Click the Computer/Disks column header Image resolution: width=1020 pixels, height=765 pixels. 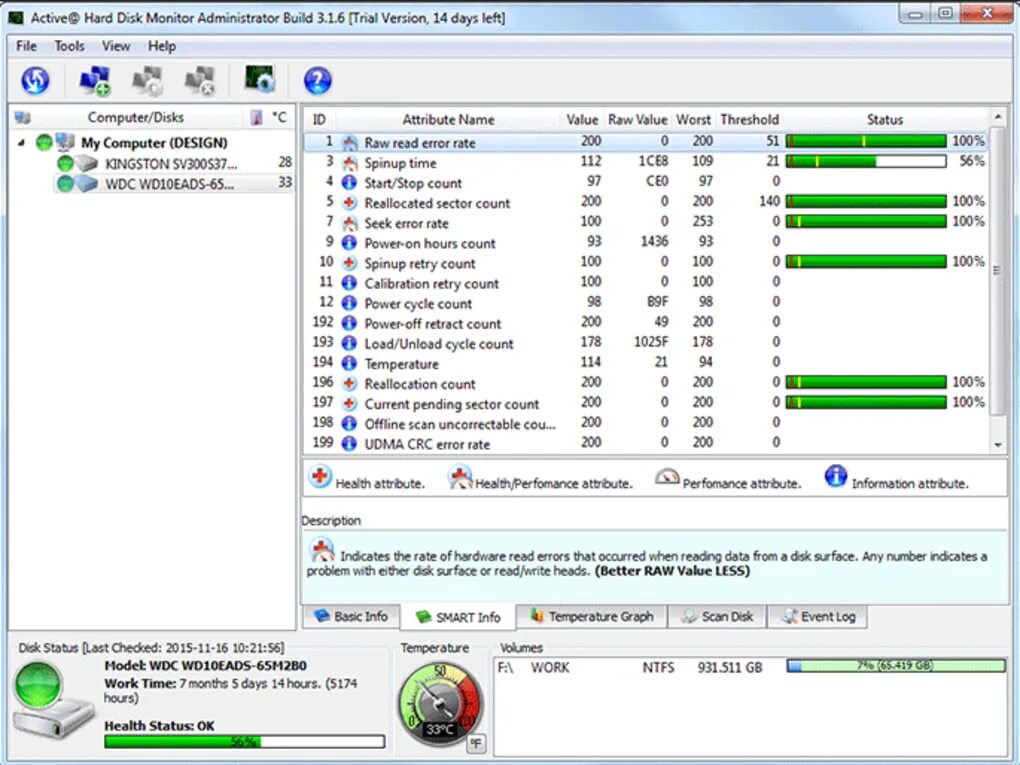135,118
